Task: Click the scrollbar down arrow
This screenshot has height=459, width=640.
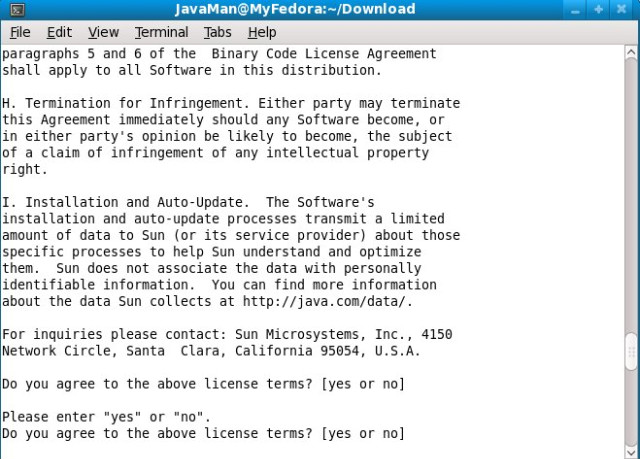Action: [631, 452]
